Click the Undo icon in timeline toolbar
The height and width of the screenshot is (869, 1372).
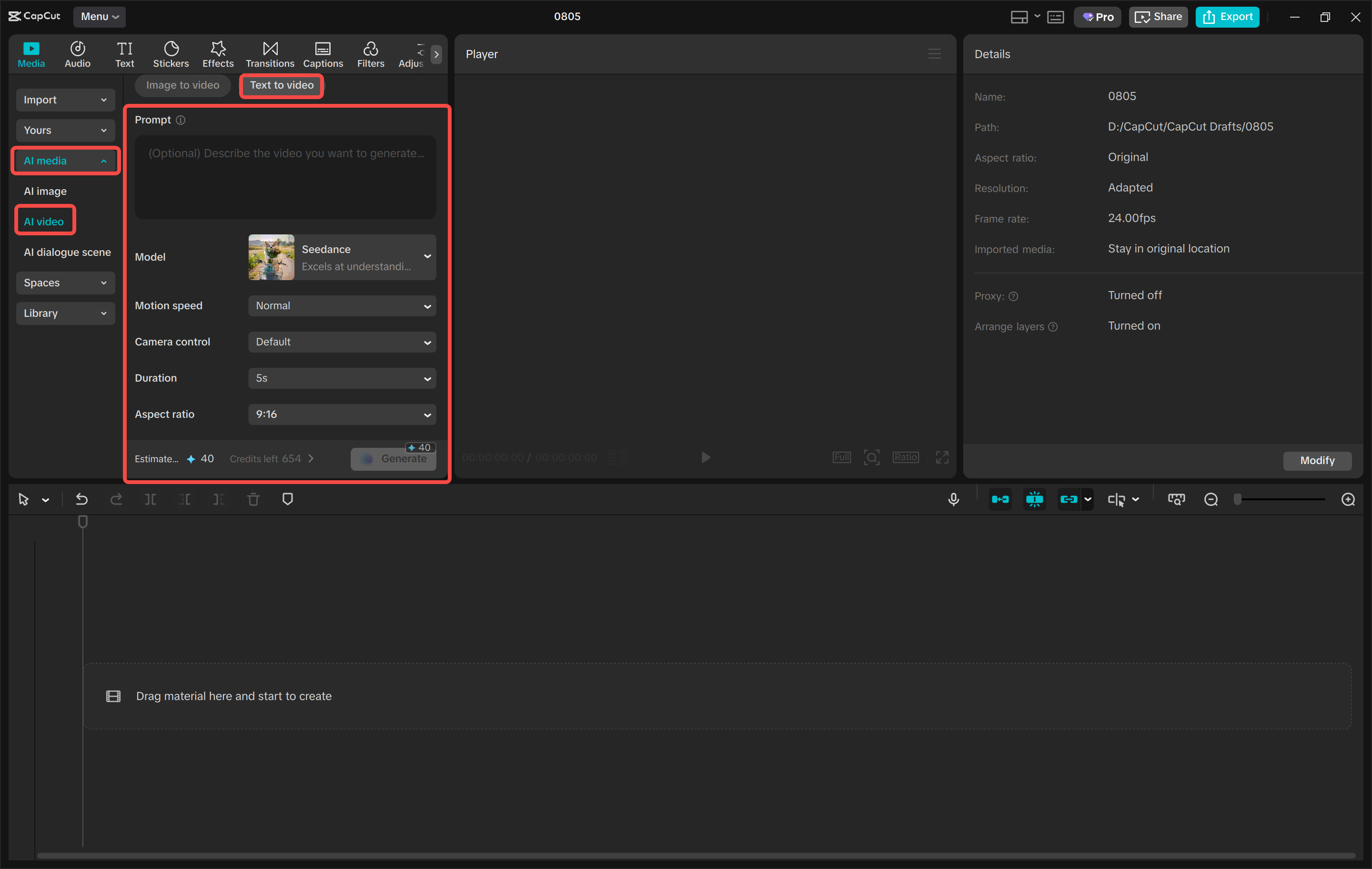coord(81,499)
